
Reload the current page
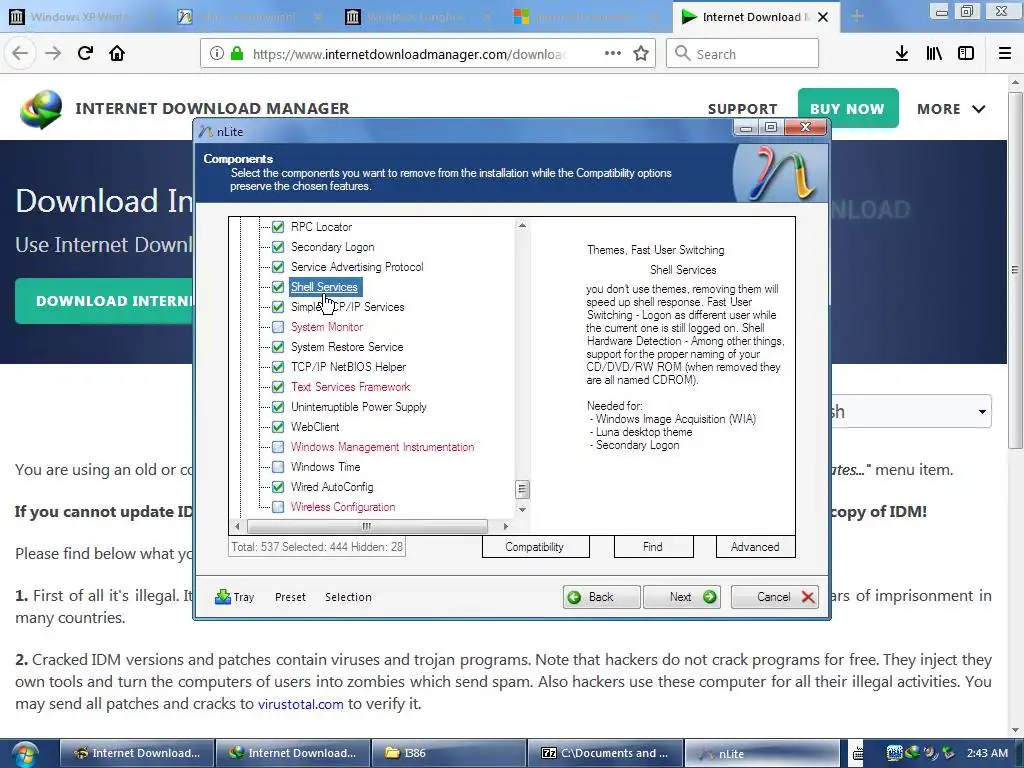point(85,54)
